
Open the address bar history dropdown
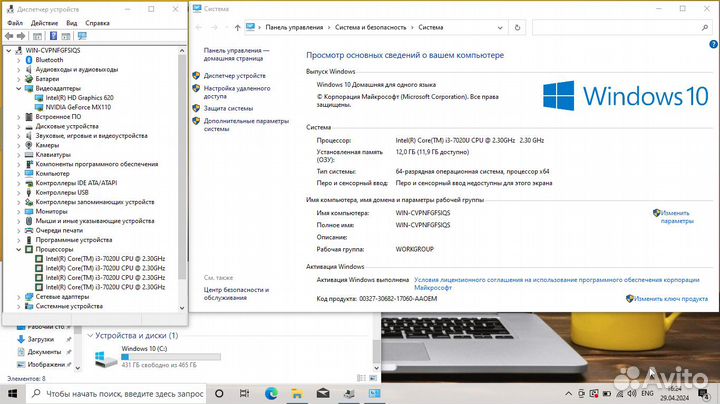[500, 28]
